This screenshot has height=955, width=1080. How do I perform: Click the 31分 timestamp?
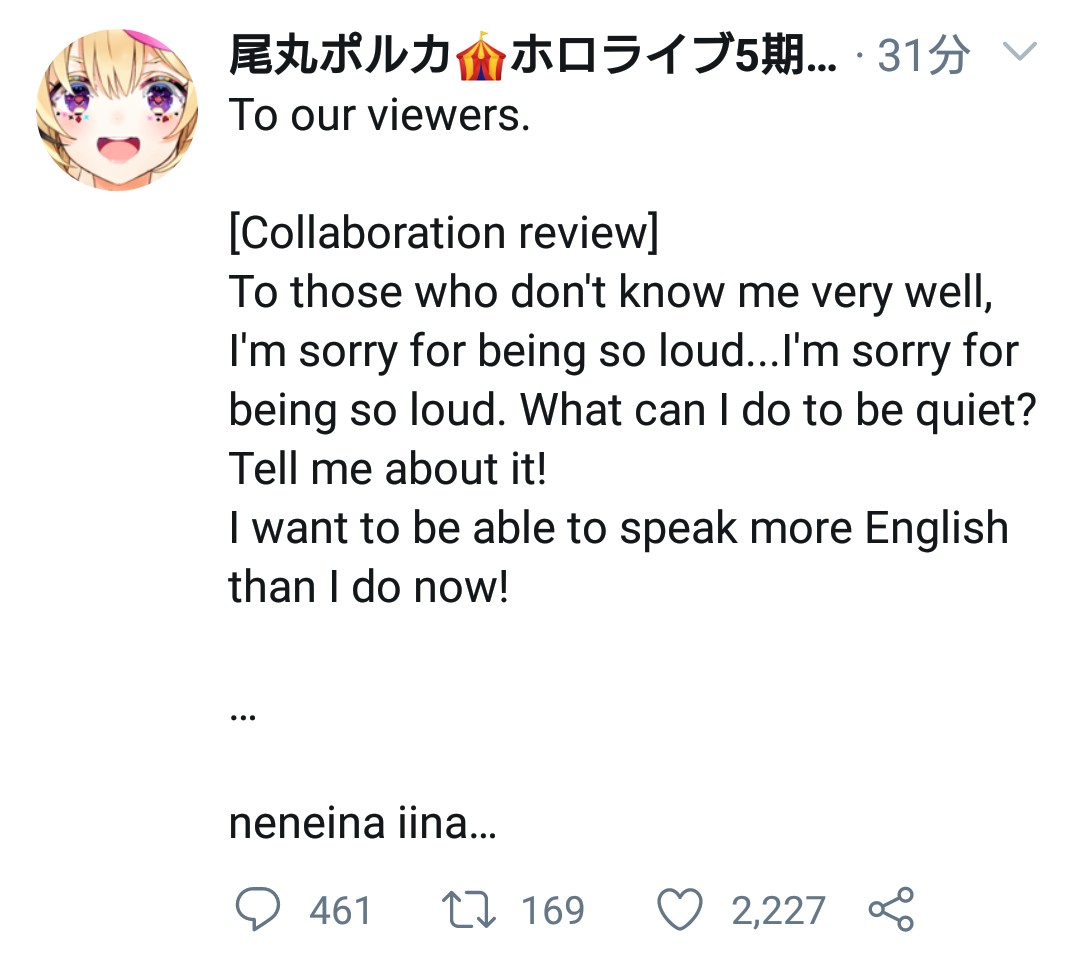pos(924,54)
